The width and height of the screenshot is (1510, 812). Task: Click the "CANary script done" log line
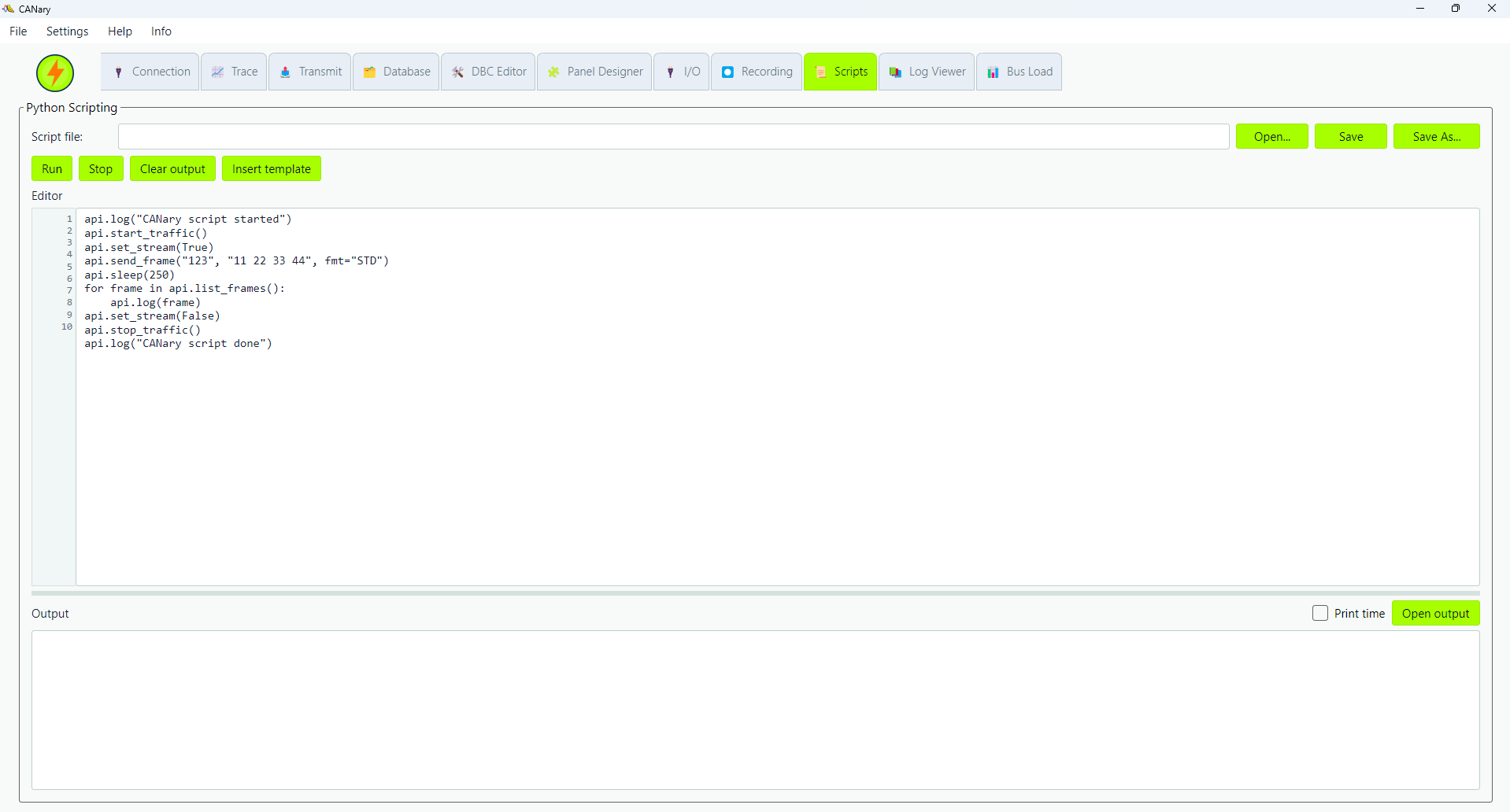(179, 343)
